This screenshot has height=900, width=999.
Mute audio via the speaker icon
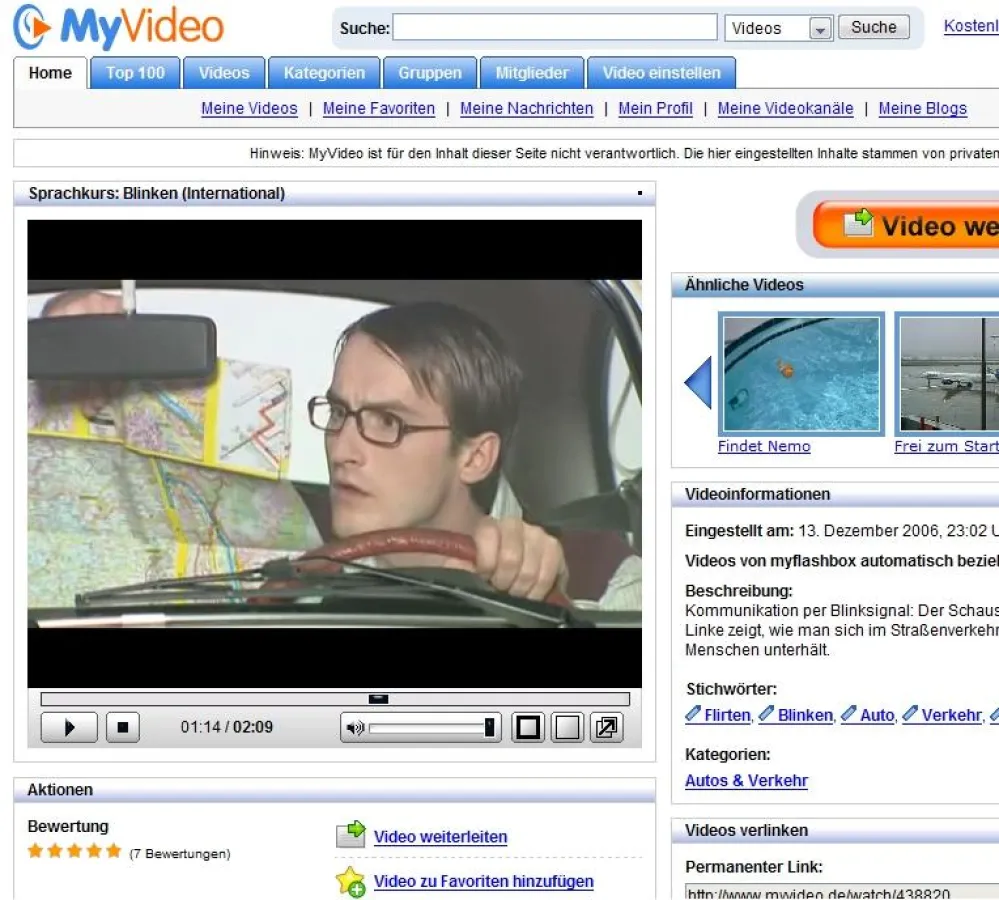tap(354, 728)
